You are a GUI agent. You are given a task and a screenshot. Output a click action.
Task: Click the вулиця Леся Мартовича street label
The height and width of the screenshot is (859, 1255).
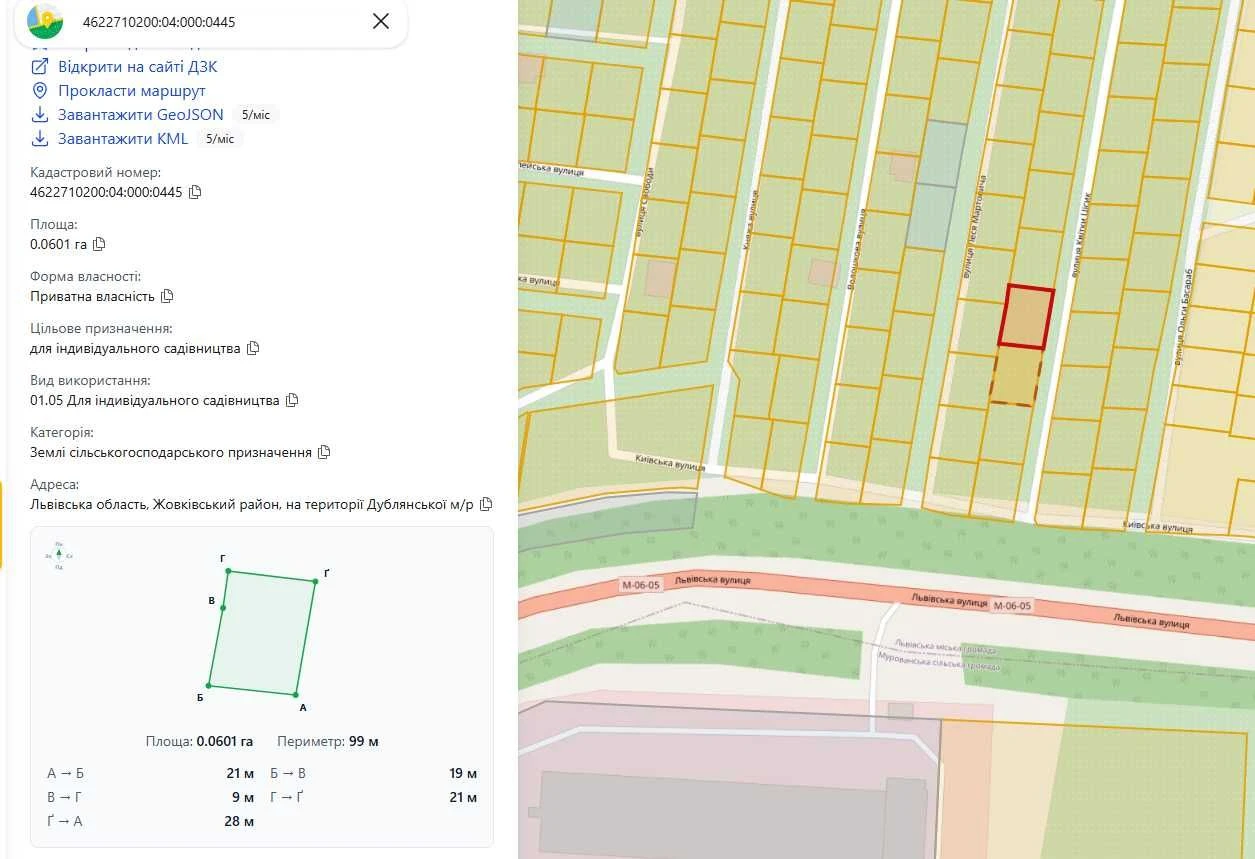tap(974, 226)
